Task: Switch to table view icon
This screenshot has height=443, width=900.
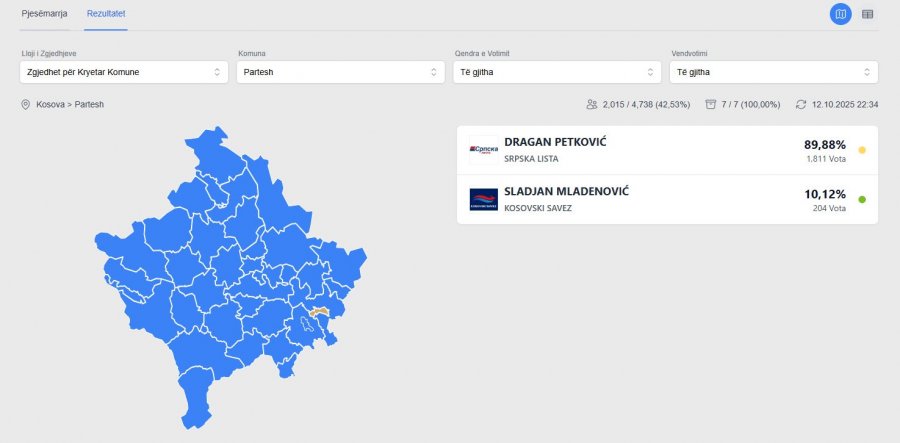Action: pos(867,14)
